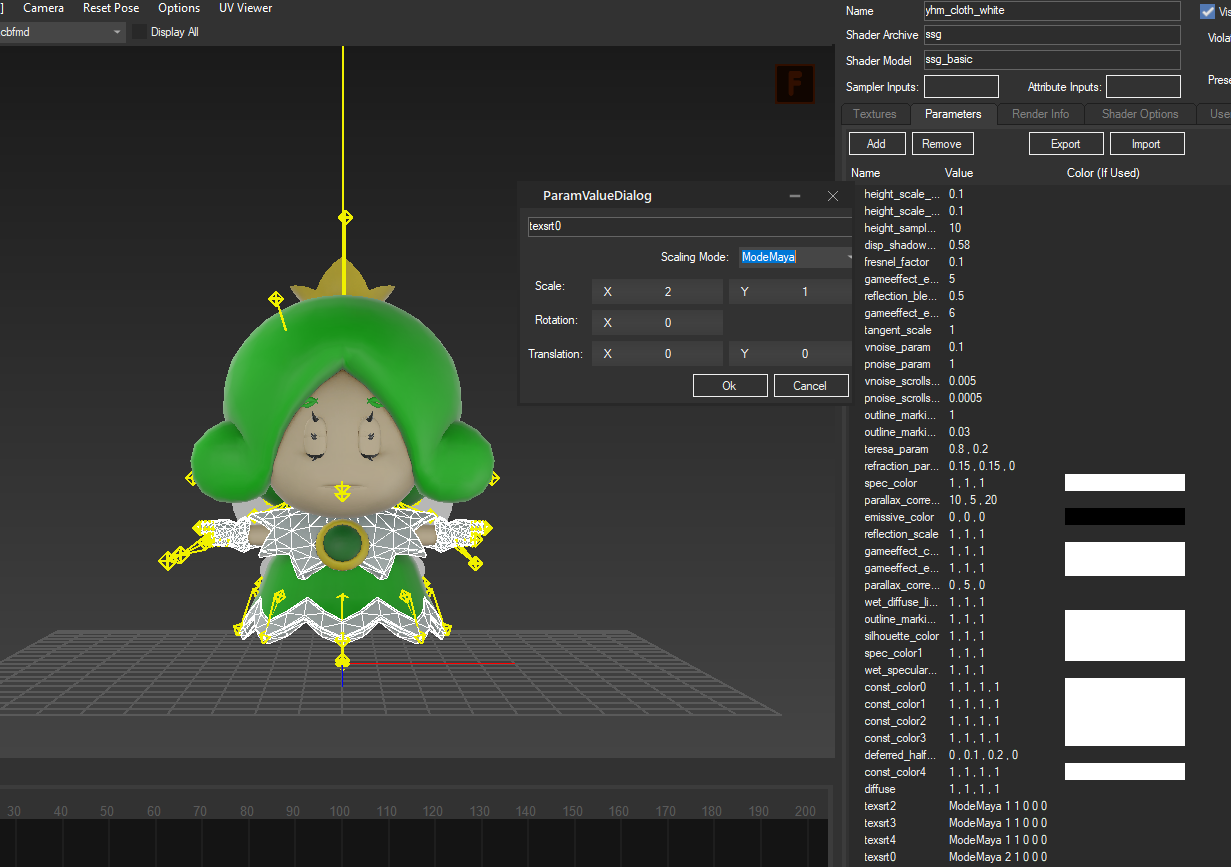The width and height of the screenshot is (1231, 867).
Task: Toggle the Display All checkbox
Action: point(139,32)
